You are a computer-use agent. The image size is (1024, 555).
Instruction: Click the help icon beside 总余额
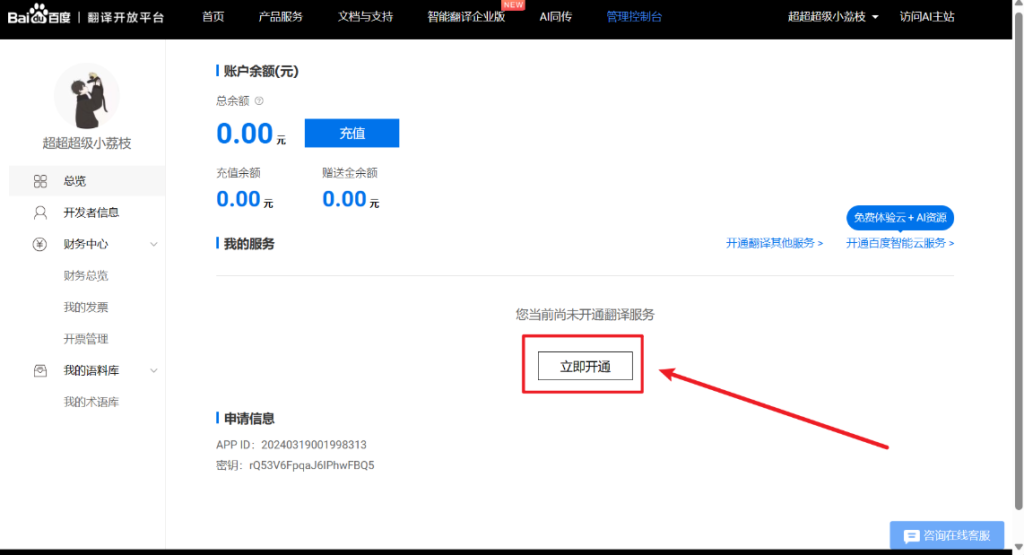[259, 101]
